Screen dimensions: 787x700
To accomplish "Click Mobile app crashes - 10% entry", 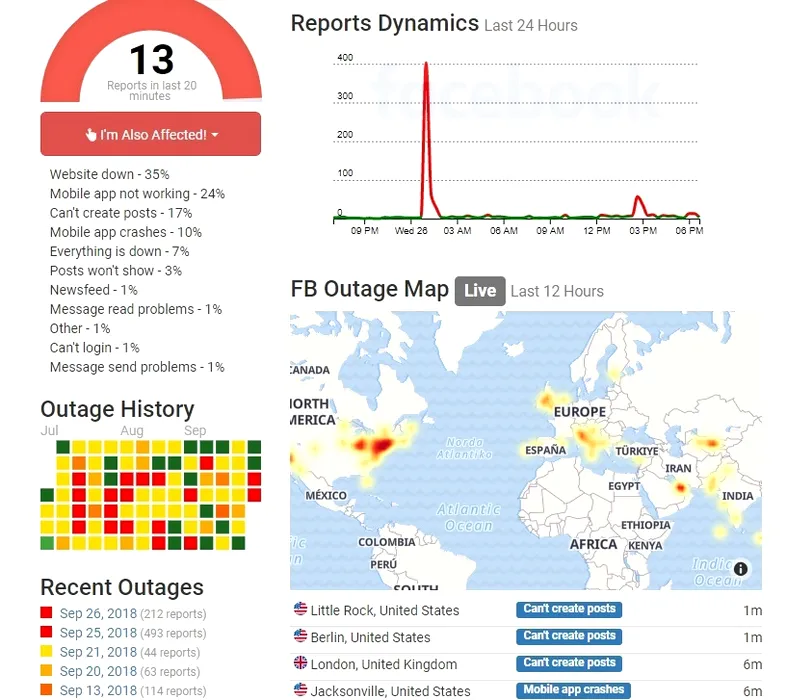I will [x=125, y=232].
